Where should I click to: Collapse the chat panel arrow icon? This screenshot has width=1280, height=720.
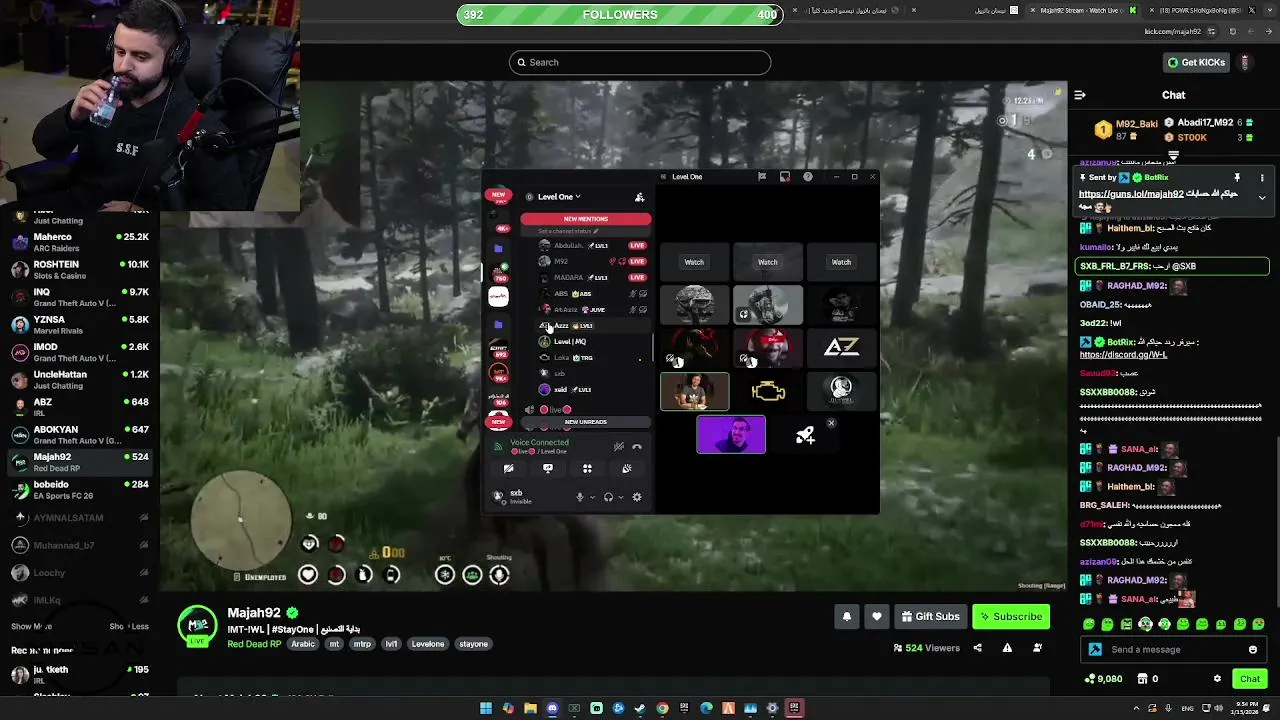click(x=1080, y=95)
